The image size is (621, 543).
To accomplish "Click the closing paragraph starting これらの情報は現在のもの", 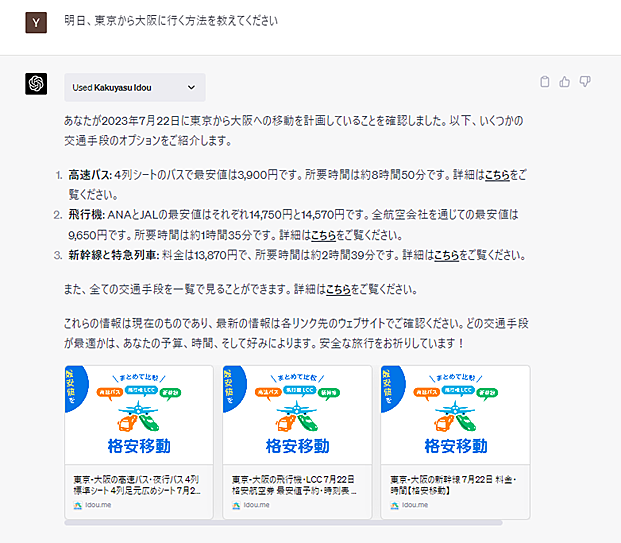I will point(296,333).
